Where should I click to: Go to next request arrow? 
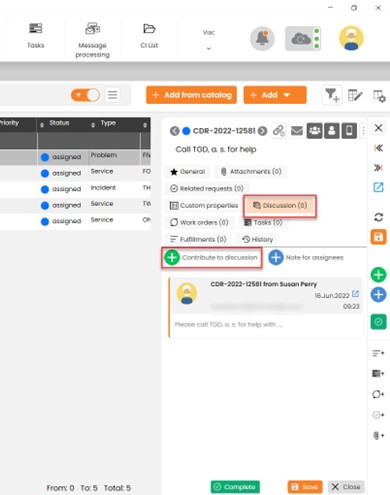coord(263,131)
